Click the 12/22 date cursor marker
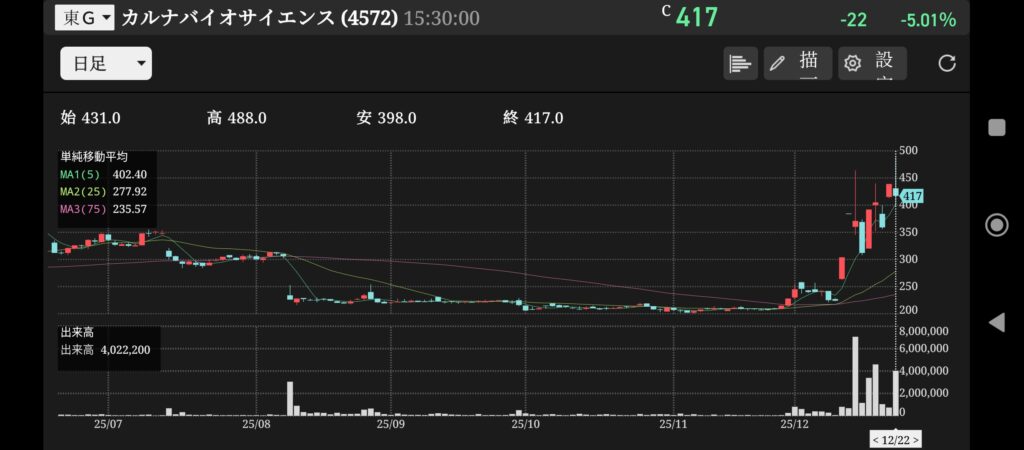Image resolution: width=1024 pixels, height=450 pixels. [894, 439]
